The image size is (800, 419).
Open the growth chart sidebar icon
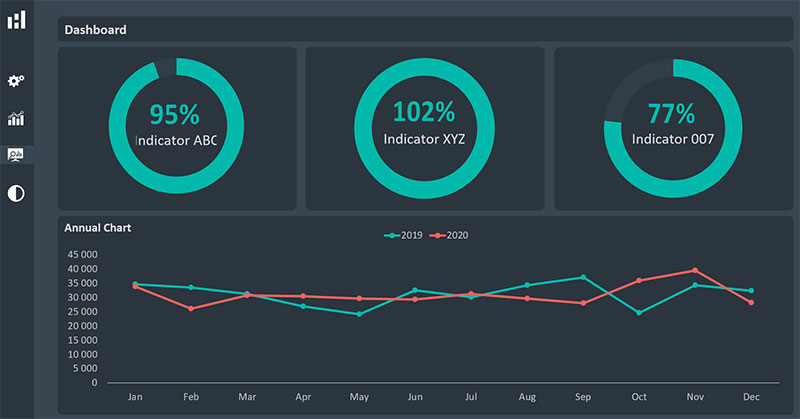pyautogui.click(x=16, y=118)
